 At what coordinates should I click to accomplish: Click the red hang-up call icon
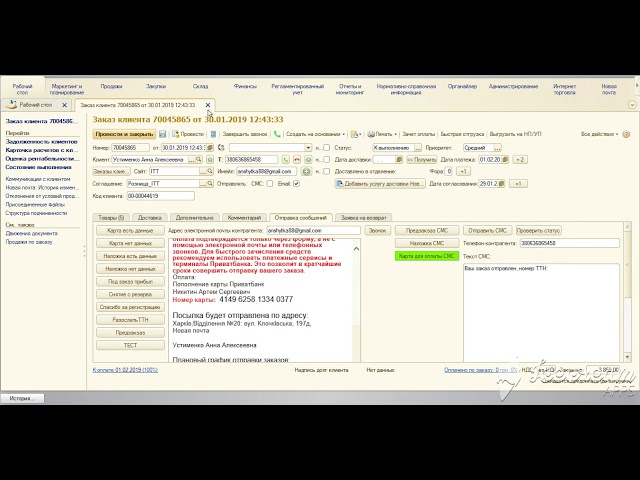tap(297, 160)
